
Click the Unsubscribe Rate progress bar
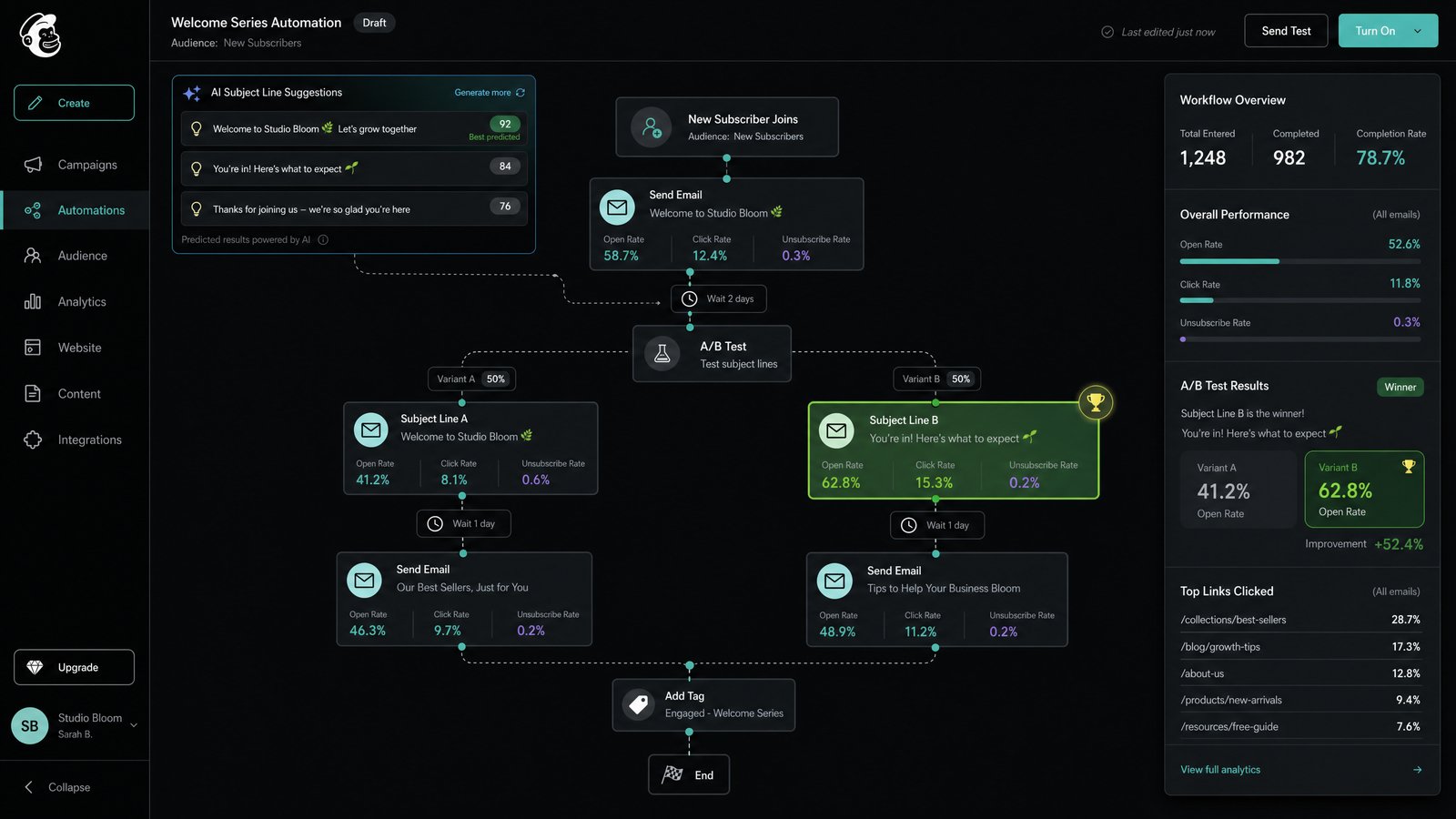(1300, 339)
